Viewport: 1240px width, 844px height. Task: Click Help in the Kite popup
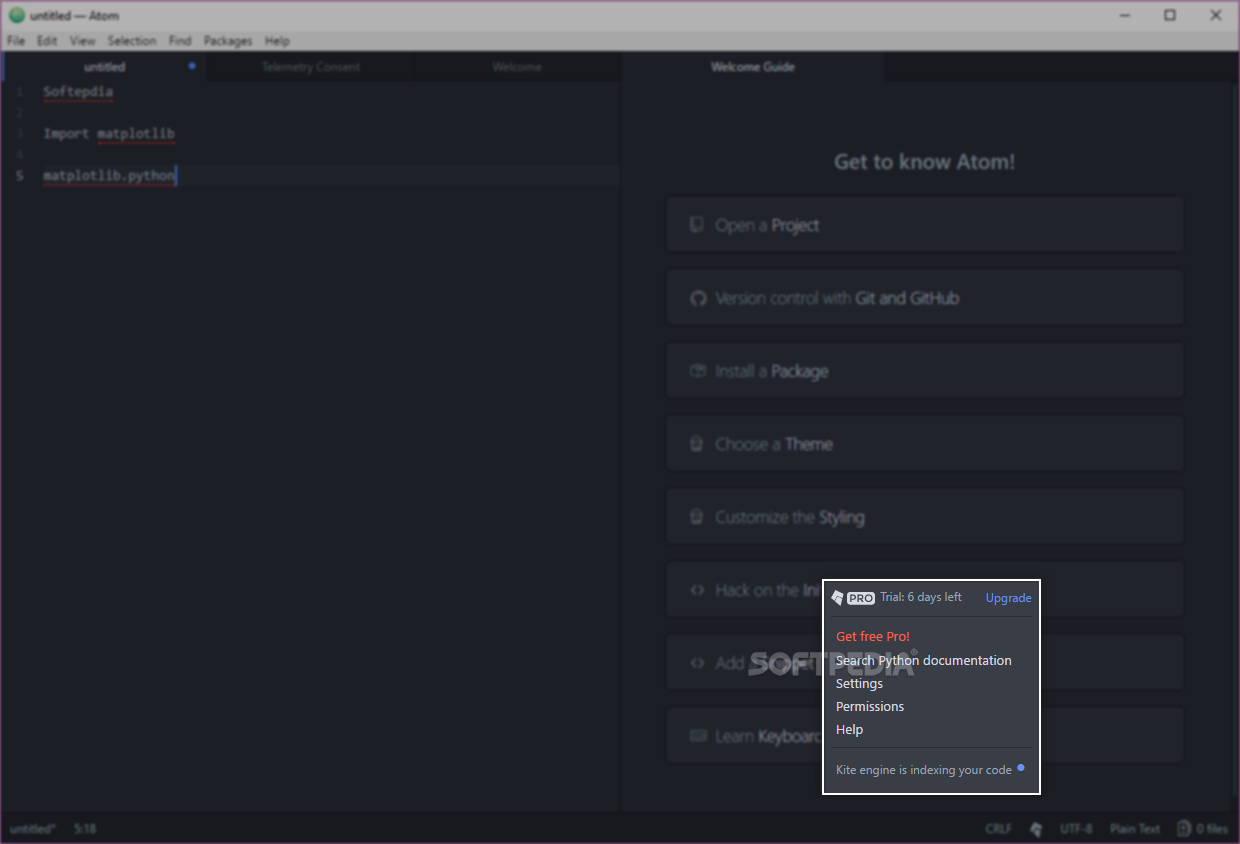coord(849,730)
